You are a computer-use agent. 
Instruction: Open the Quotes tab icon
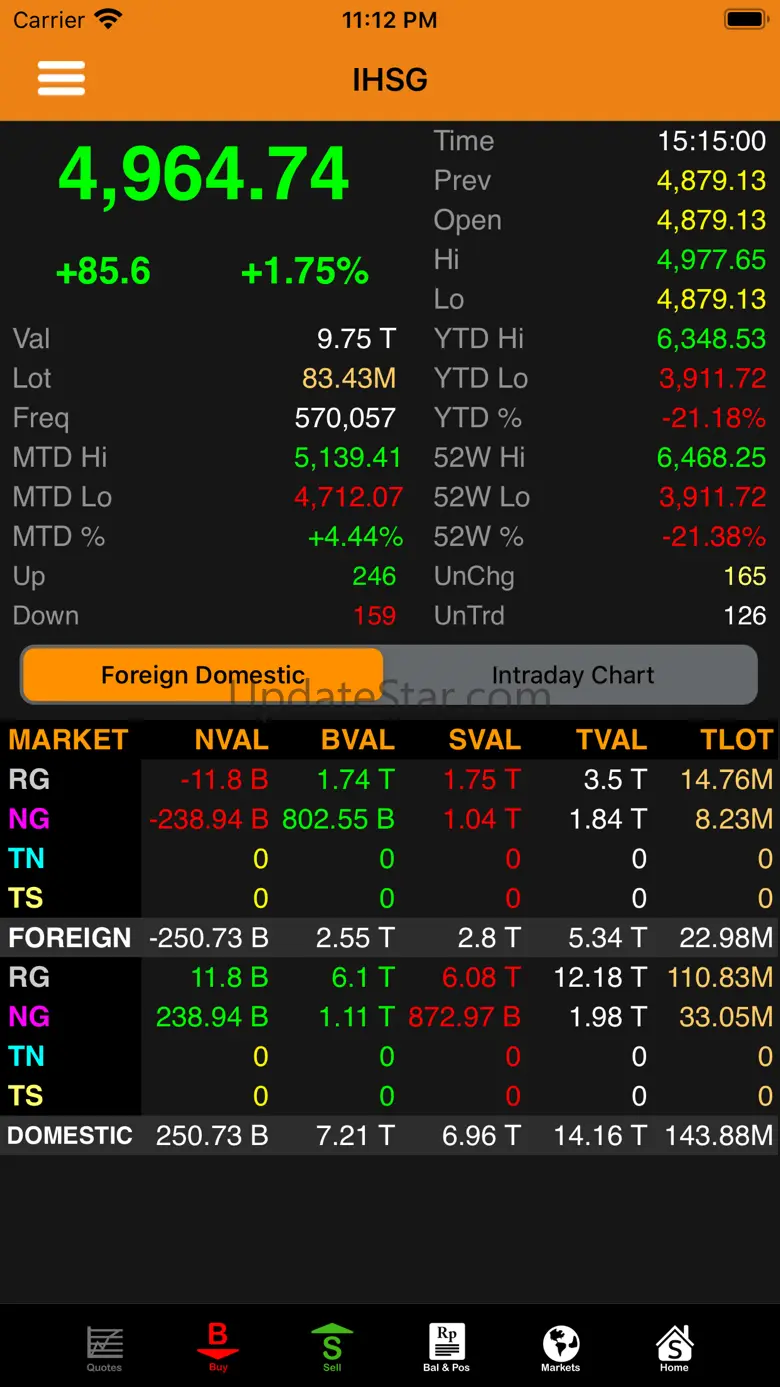point(104,1346)
